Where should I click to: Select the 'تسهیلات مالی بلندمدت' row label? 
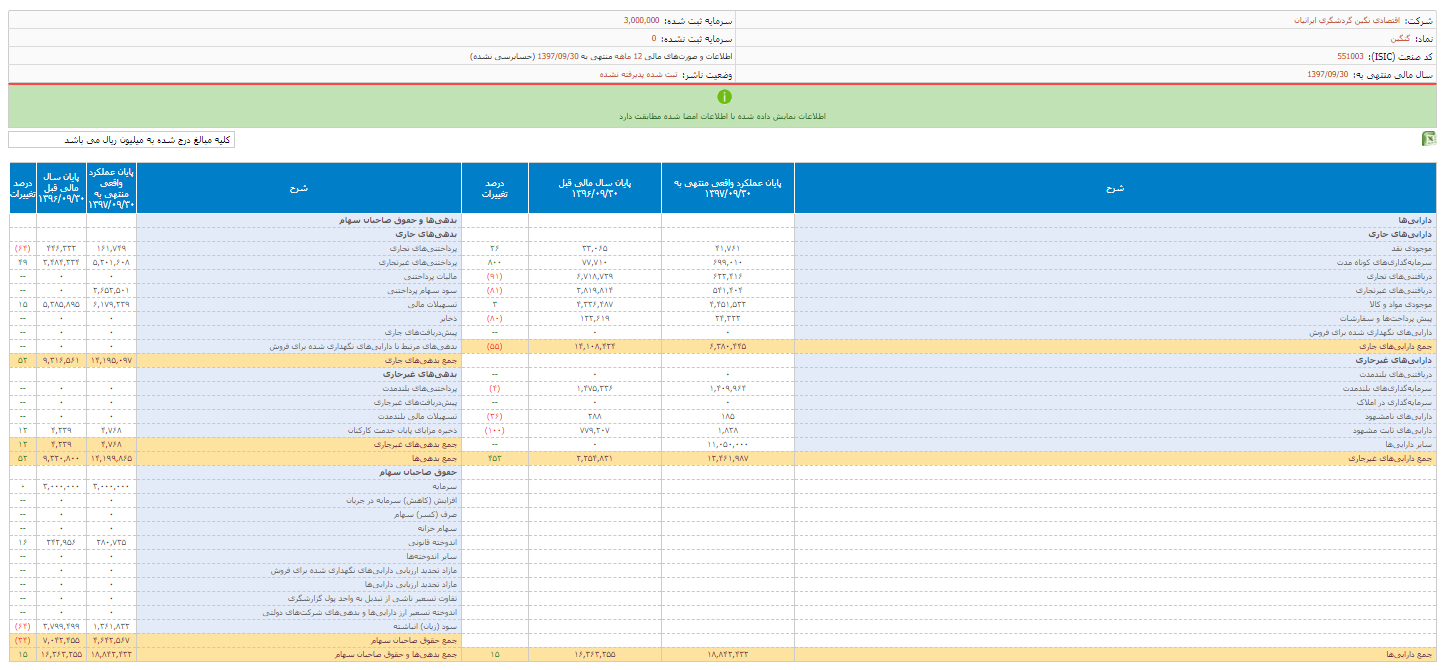[x=417, y=415]
